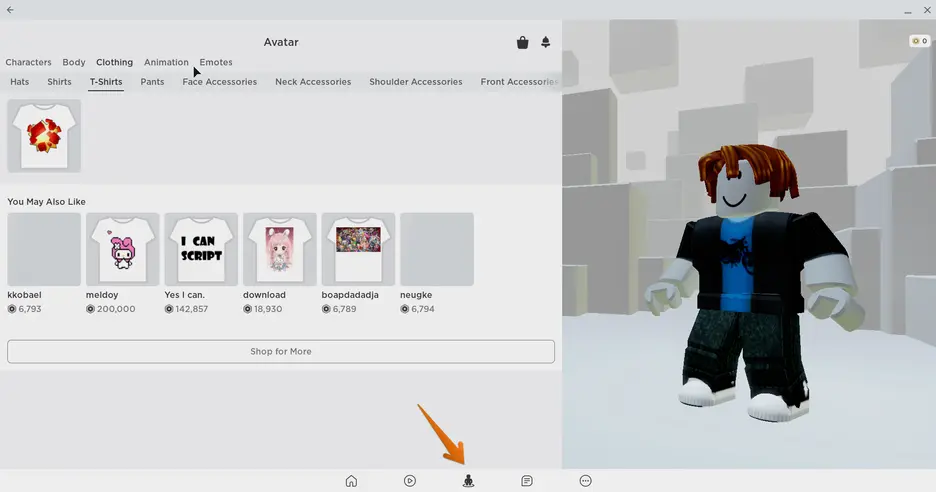Open the boapdadadja T-shirt thumbnail

(x=358, y=249)
